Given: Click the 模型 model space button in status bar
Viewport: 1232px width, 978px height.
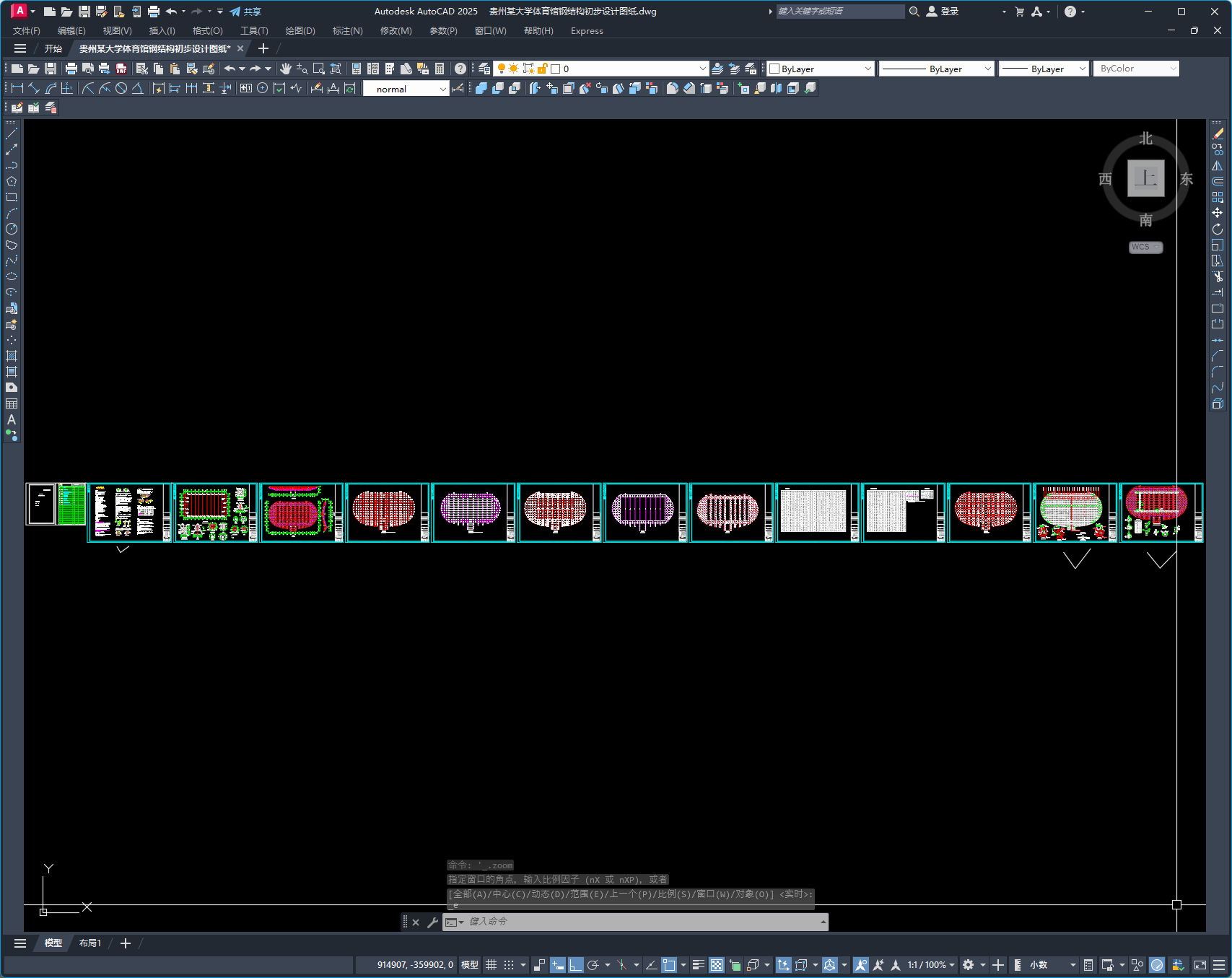Looking at the screenshot, I should click(x=470, y=965).
